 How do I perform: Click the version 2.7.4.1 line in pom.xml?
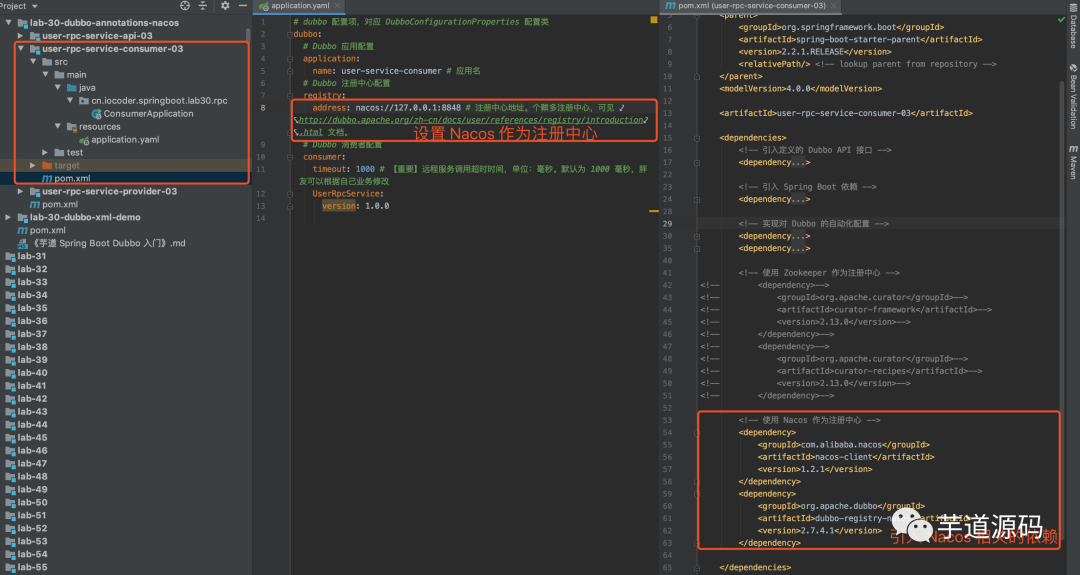820,530
